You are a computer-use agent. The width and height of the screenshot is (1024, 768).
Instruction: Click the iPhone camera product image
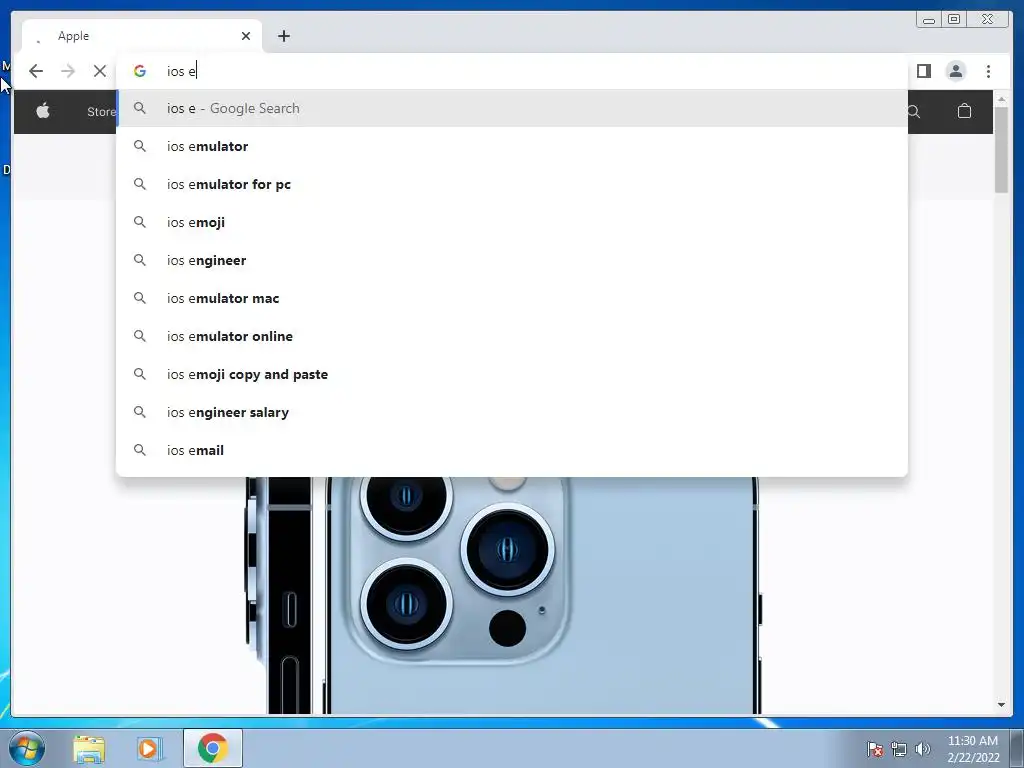tap(503, 596)
